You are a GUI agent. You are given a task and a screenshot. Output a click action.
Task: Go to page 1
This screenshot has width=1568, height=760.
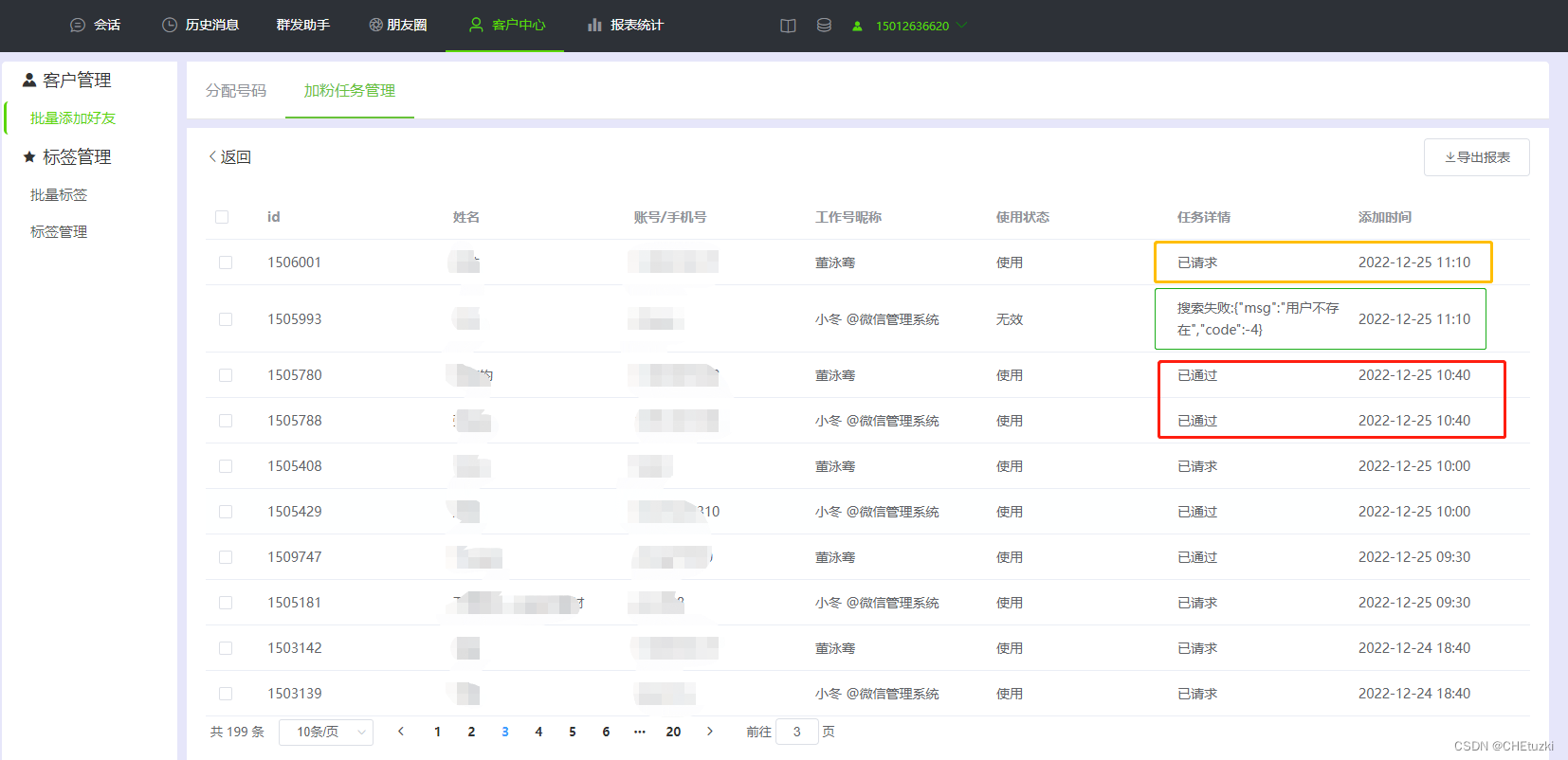[x=437, y=732]
